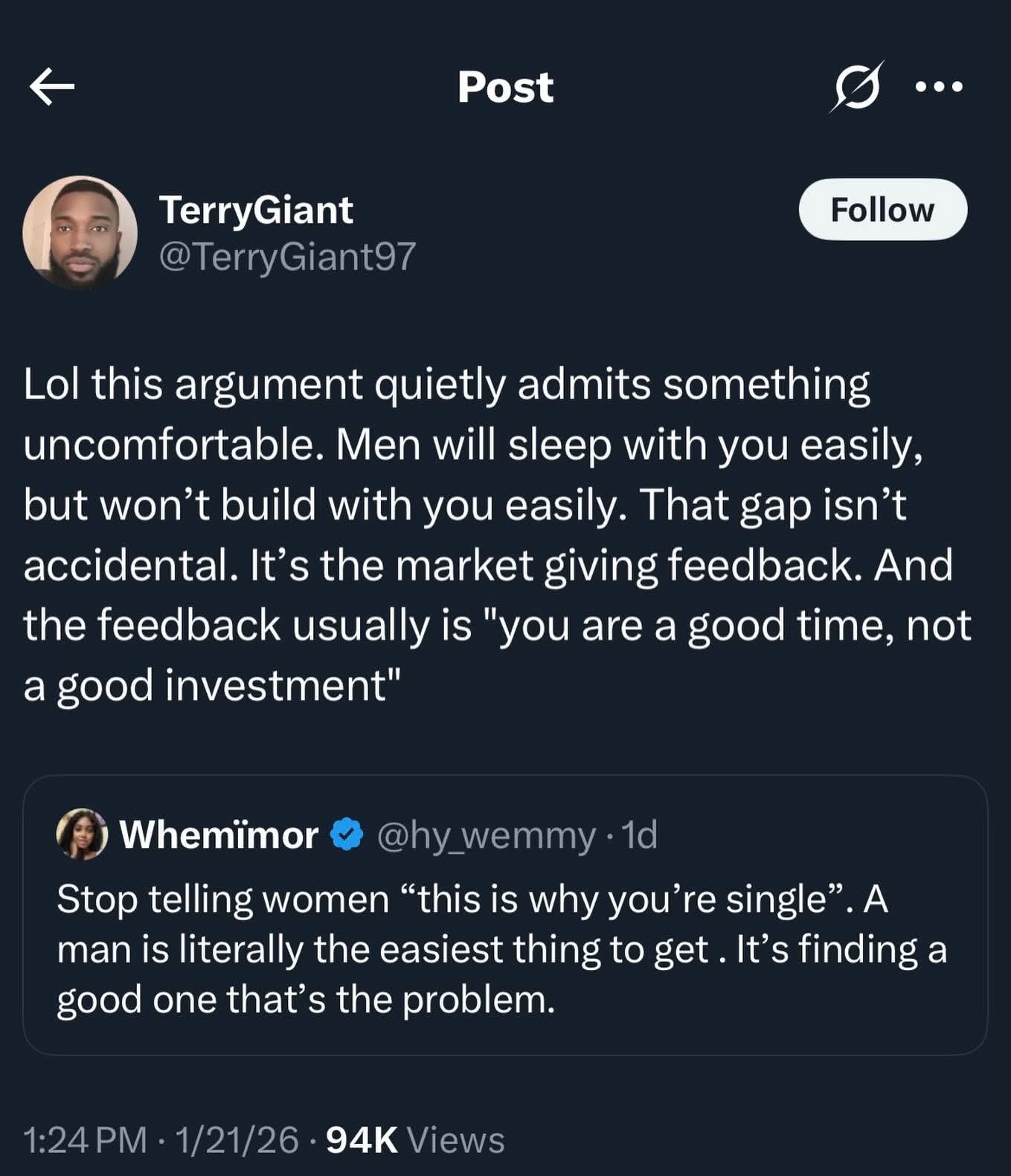1011x1176 pixels.
Task: Open Grok via the slashed-circle icon
Action: tap(857, 87)
